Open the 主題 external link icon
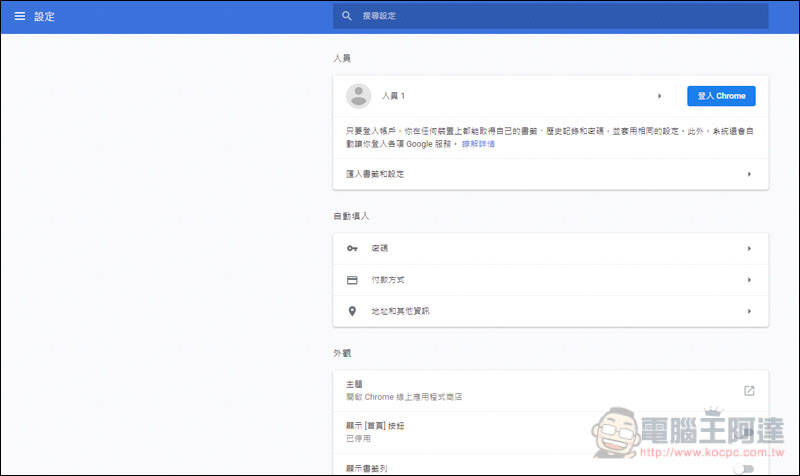Screen dimensions: 800x476 coord(749,391)
